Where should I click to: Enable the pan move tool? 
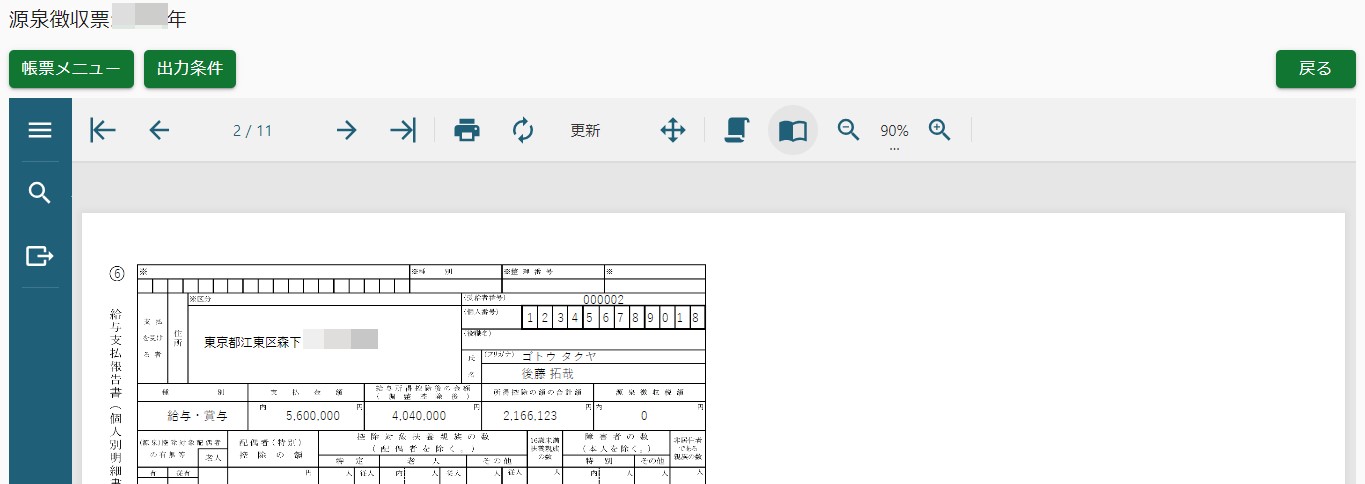pos(673,130)
